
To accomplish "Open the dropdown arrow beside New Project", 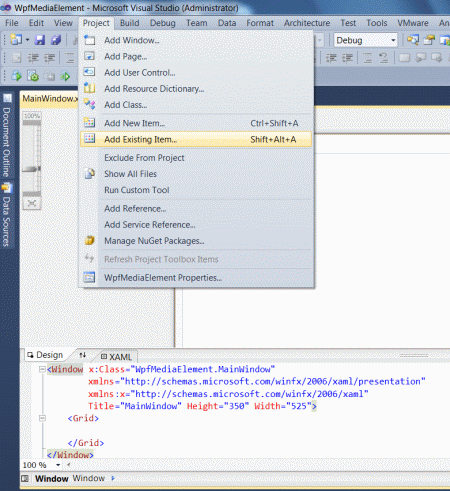I will [27, 40].
